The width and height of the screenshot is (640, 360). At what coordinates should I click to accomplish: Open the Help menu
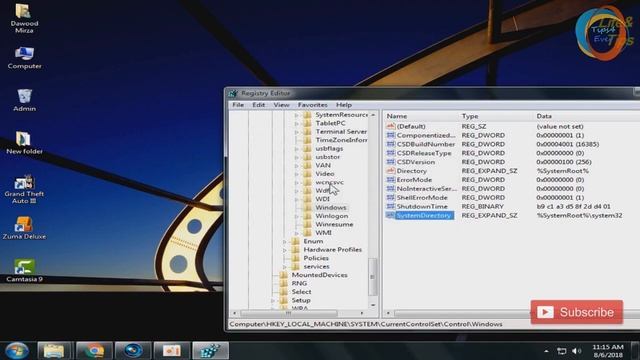coord(344,105)
